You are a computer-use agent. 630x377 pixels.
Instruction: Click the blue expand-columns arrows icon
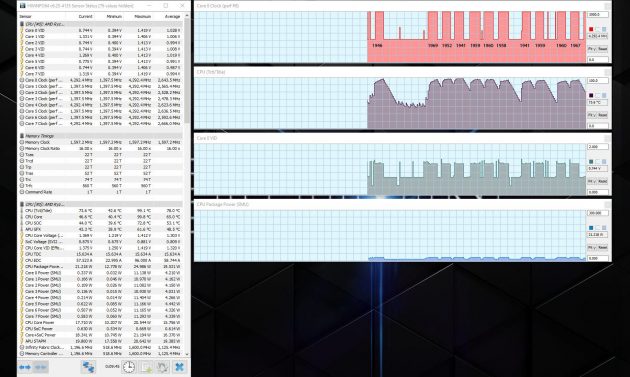[25, 367]
